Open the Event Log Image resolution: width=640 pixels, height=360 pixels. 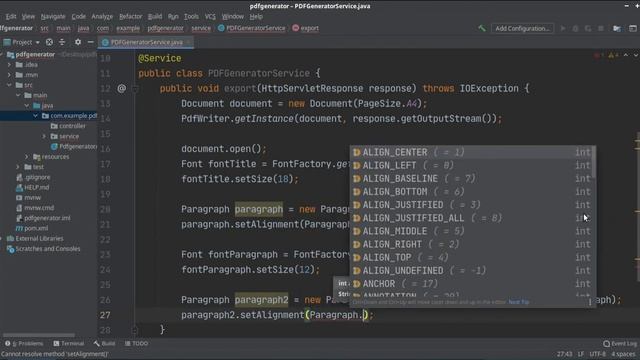620,344
